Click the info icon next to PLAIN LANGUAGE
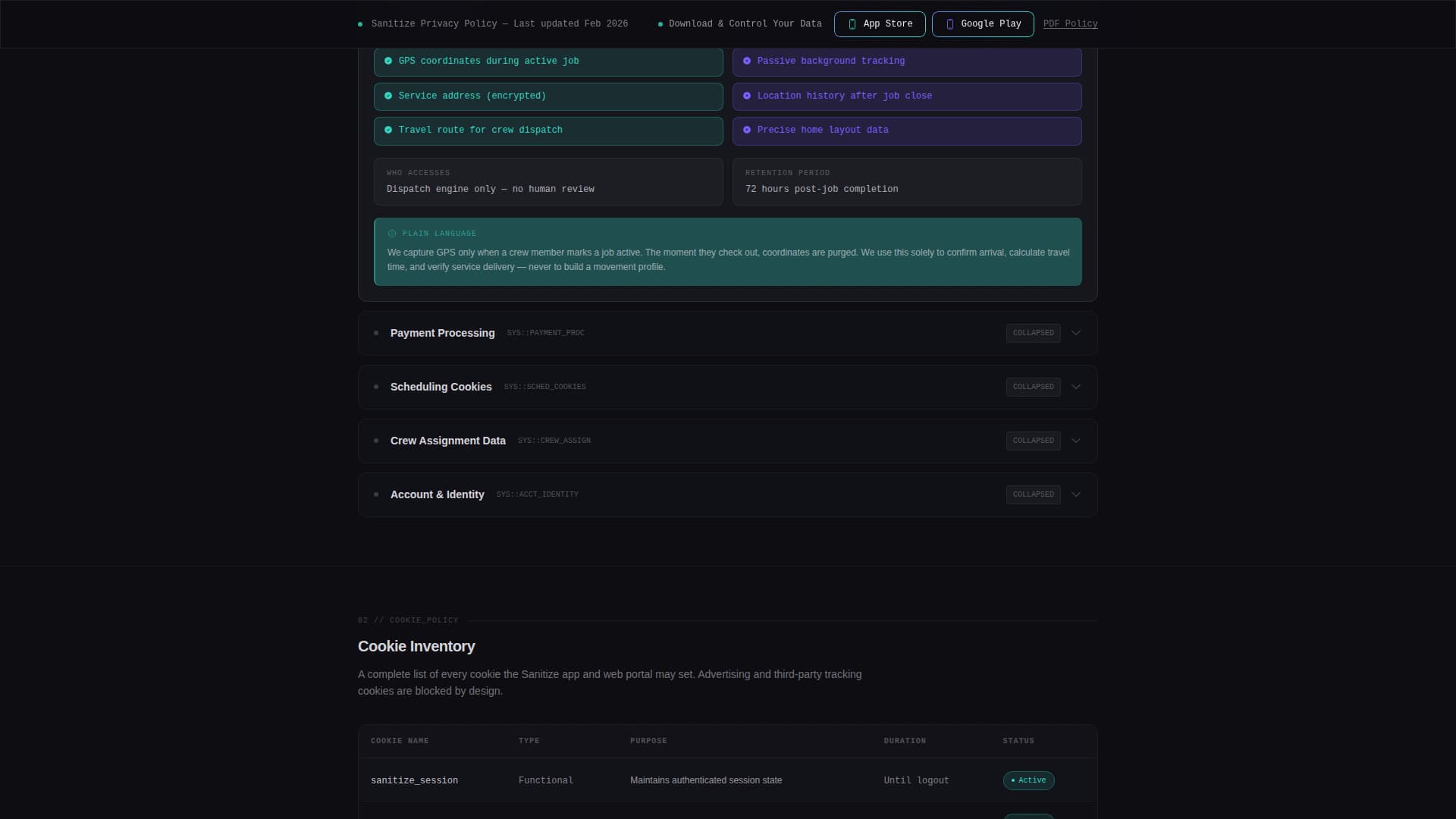Screen dimensions: 1456x819 click(392, 234)
